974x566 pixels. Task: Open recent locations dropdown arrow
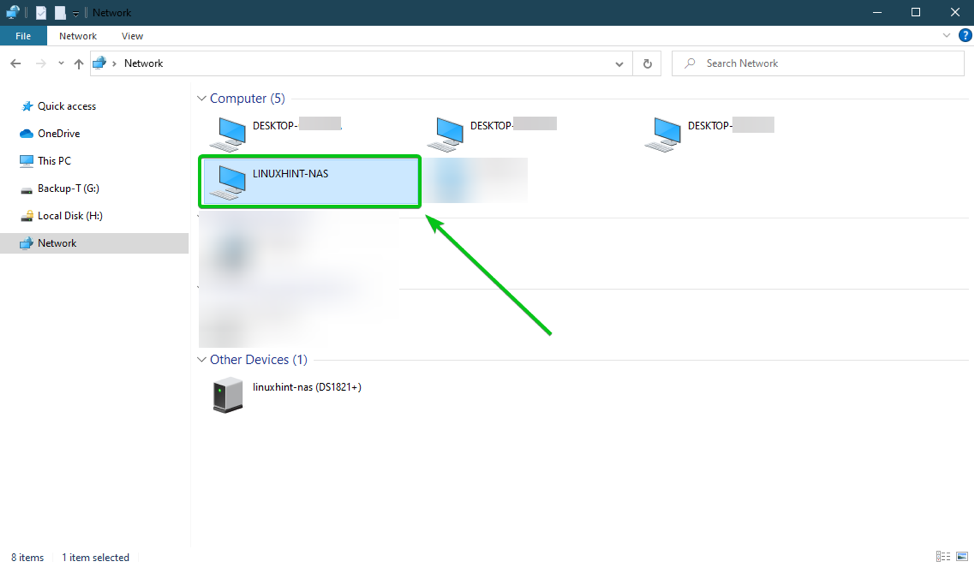tap(61, 63)
